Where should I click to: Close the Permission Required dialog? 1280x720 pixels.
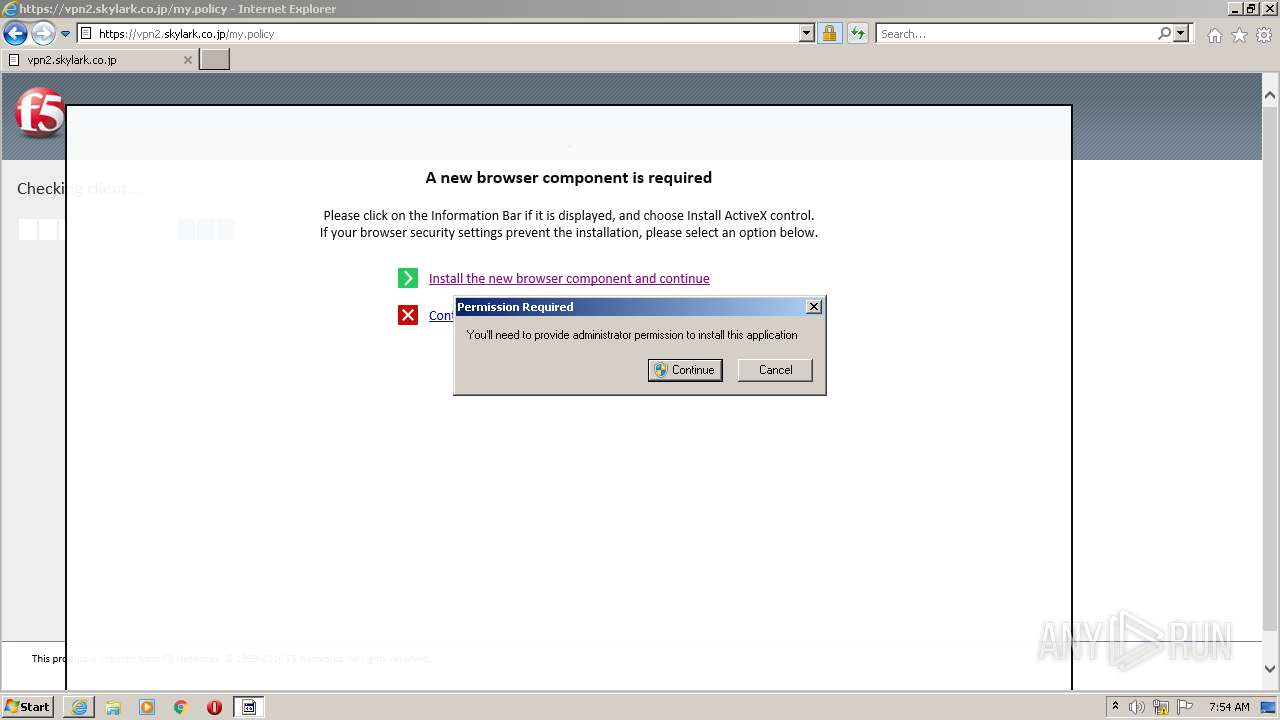814,307
